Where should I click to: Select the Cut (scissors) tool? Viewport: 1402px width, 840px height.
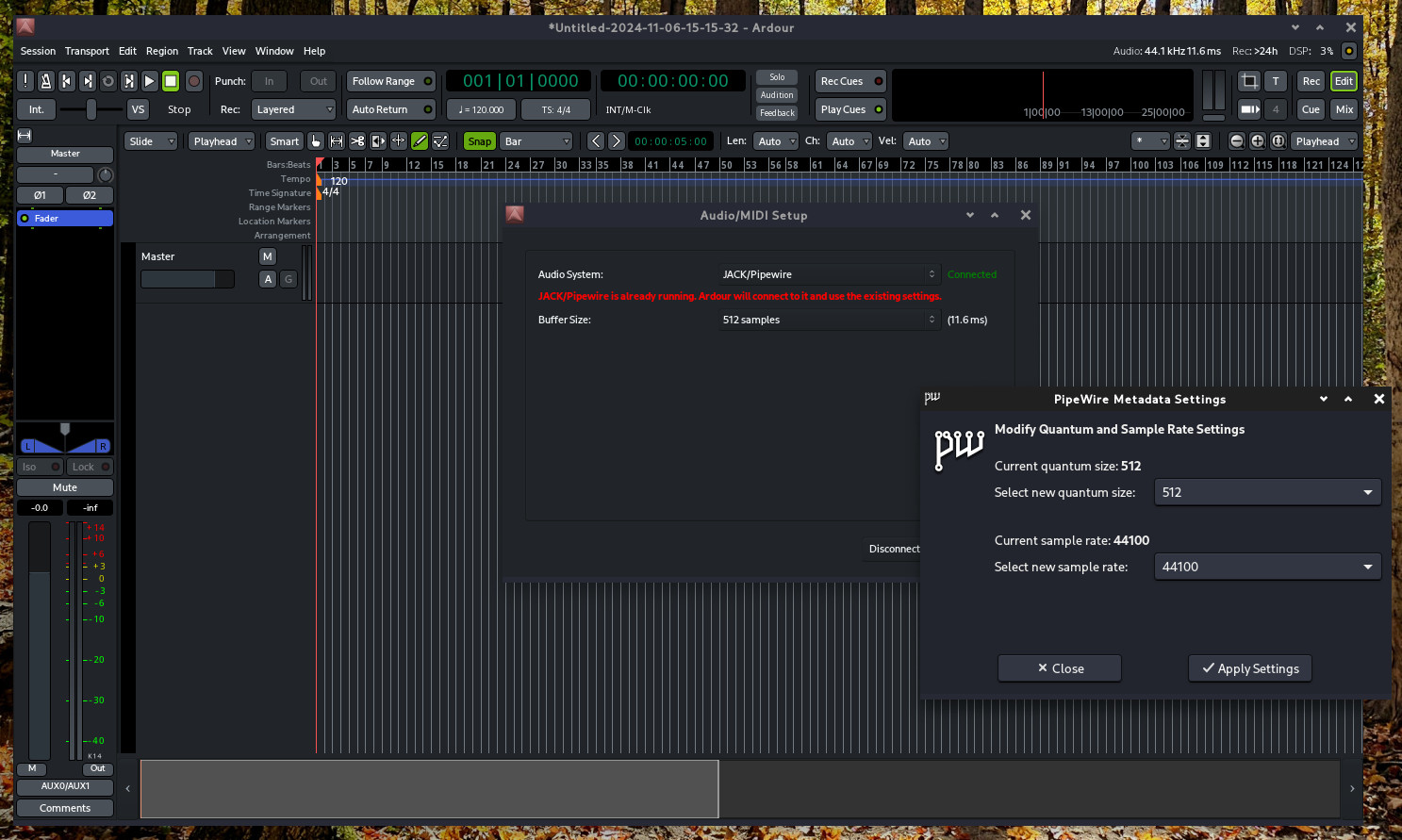[357, 141]
